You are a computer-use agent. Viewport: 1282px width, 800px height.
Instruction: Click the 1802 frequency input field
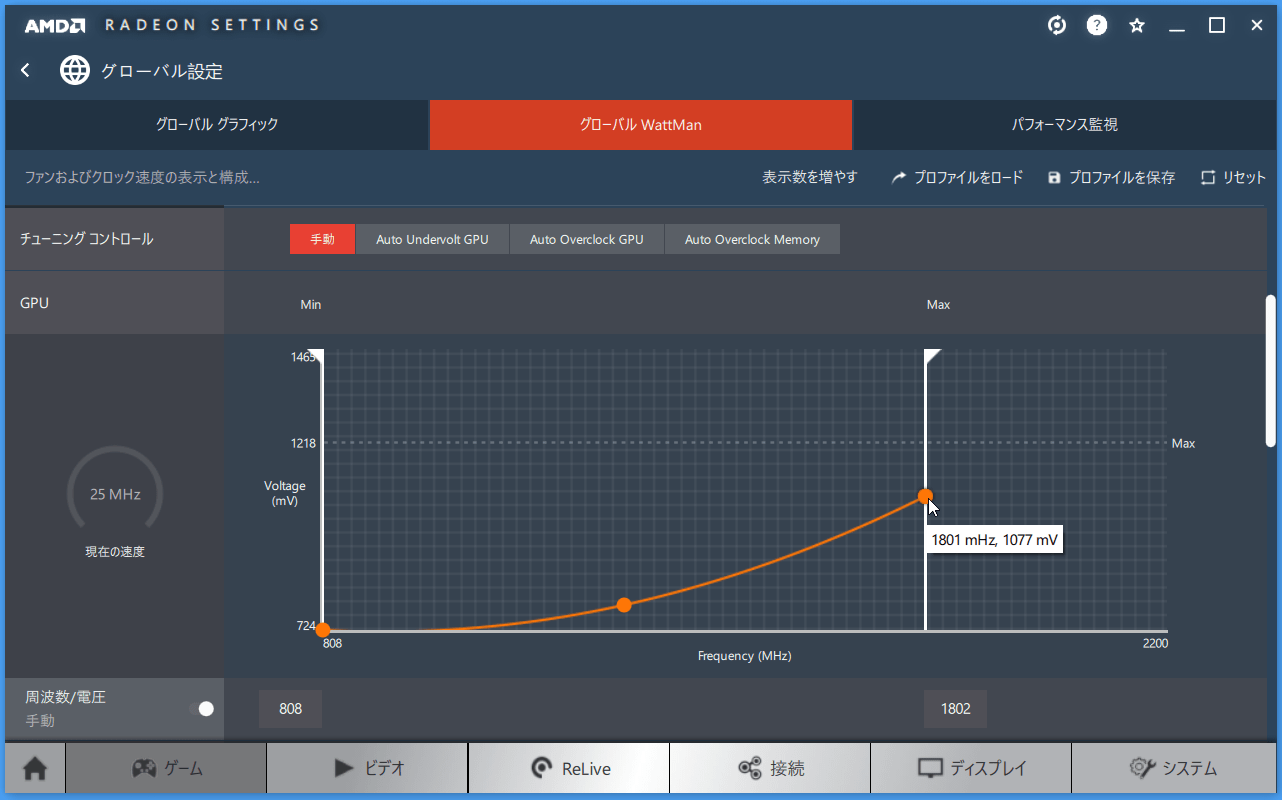pos(955,709)
